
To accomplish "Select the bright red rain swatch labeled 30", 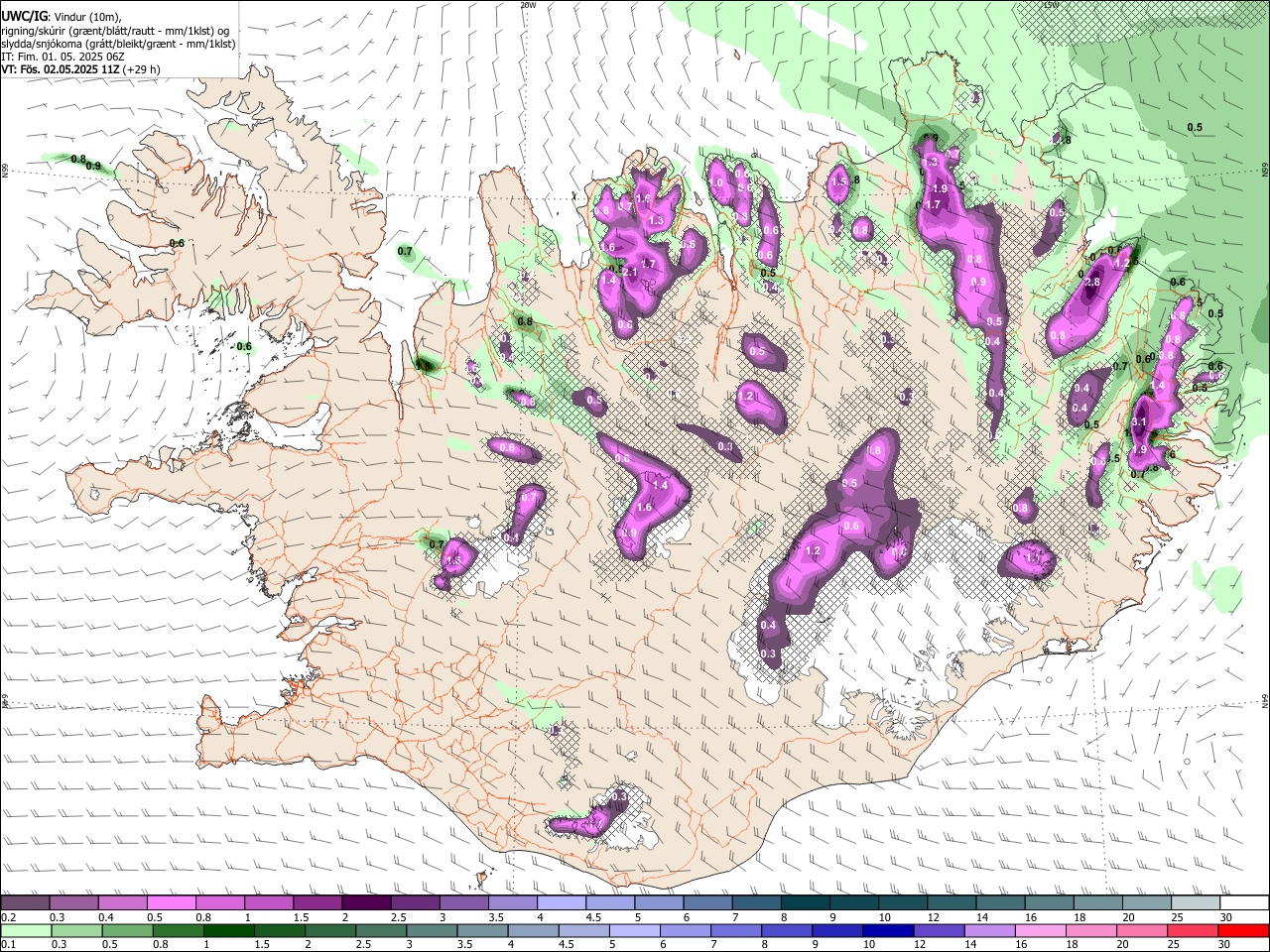I will click(x=1244, y=930).
